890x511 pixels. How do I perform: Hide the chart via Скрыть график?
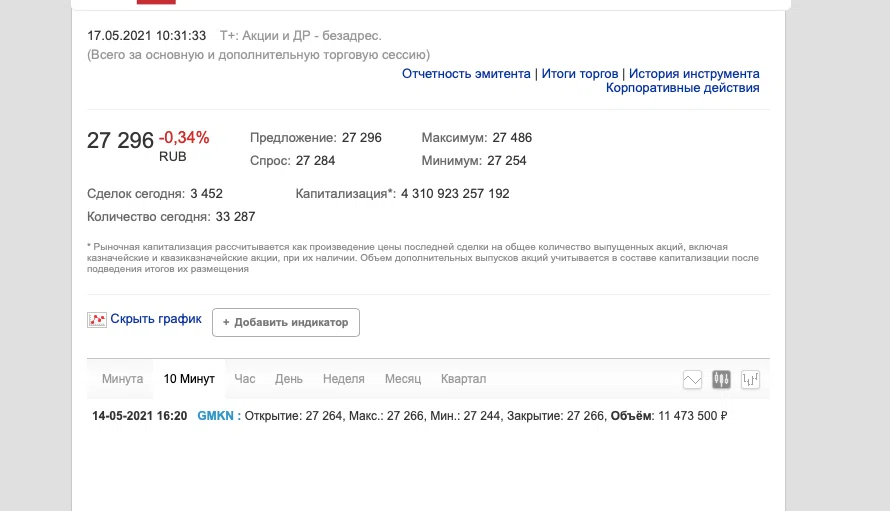point(155,319)
